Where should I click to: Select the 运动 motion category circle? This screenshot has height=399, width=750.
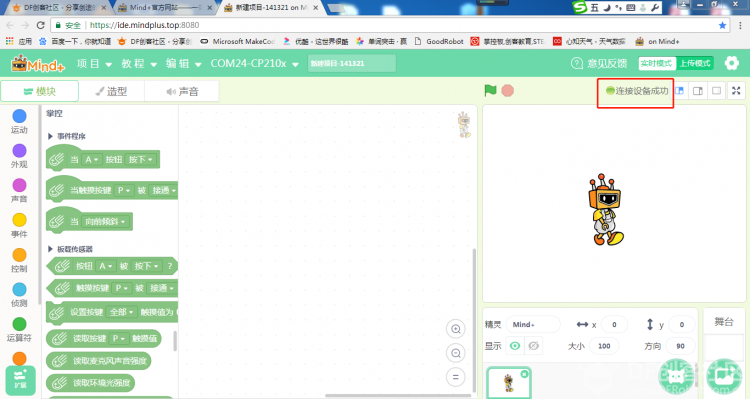pyautogui.click(x=19, y=116)
